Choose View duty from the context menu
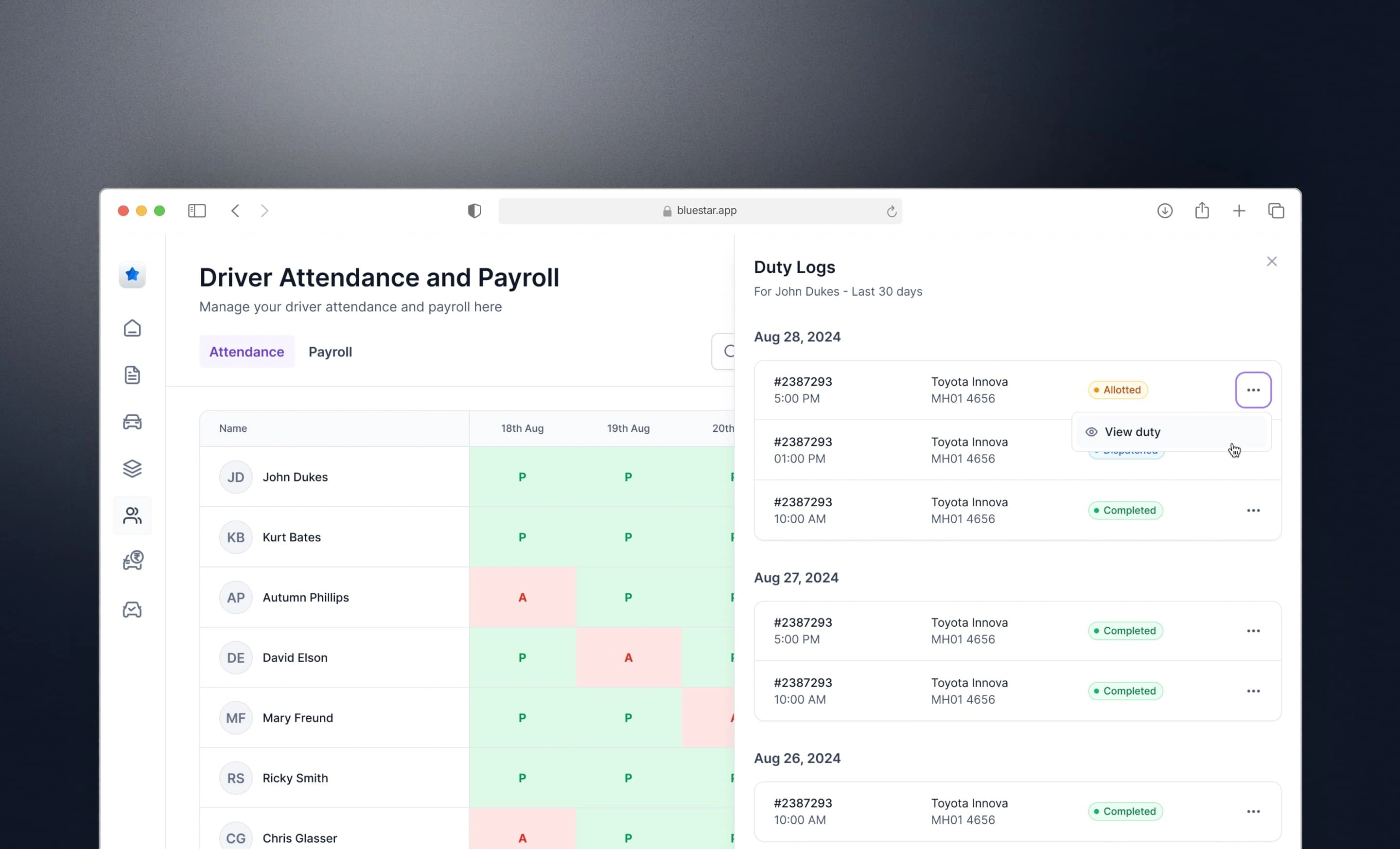Image resolution: width=1400 pixels, height=850 pixels. [1132, 432]
